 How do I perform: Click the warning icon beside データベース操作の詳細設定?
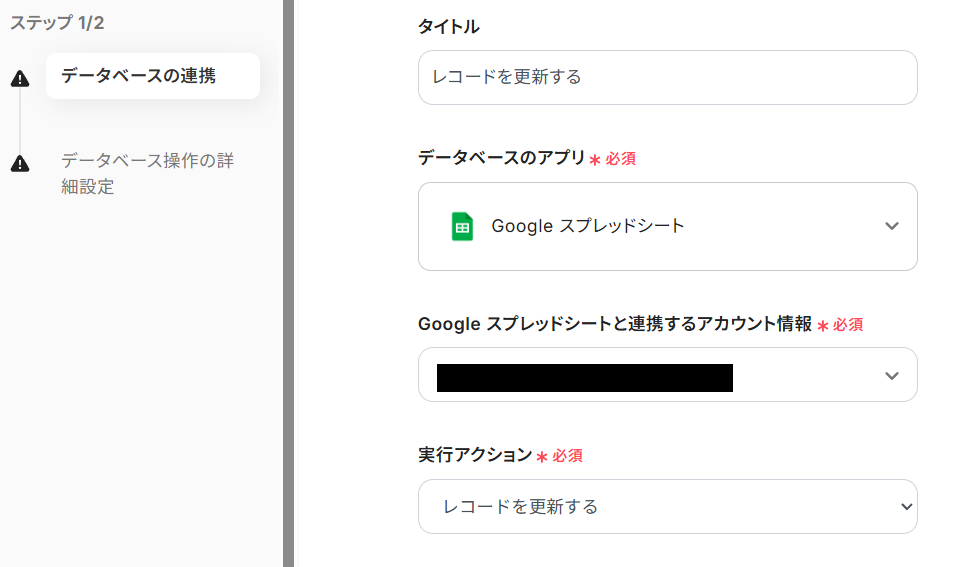click(x=19, y=163)
